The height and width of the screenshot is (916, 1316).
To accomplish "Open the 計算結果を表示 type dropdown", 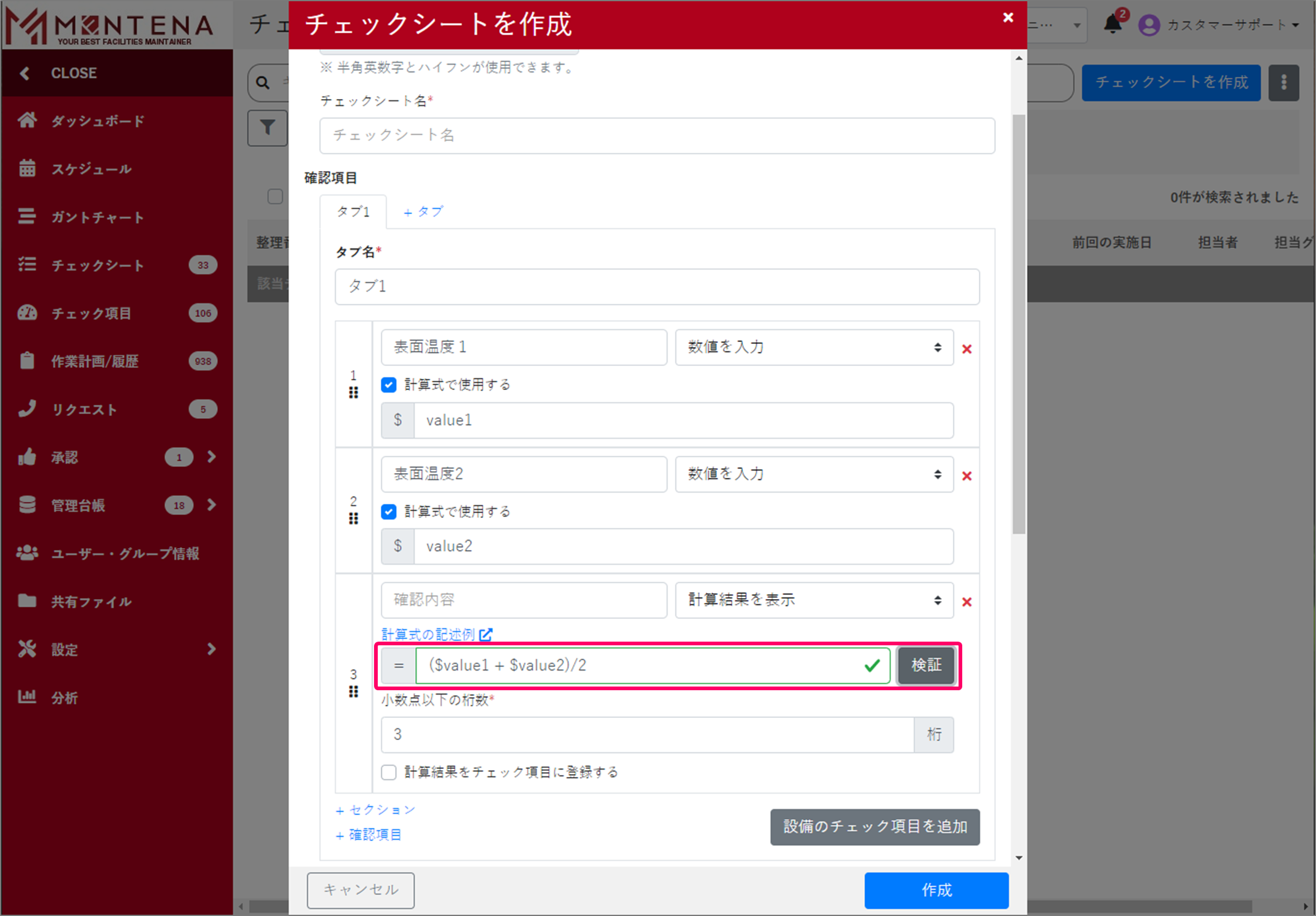I will point(814,600).
